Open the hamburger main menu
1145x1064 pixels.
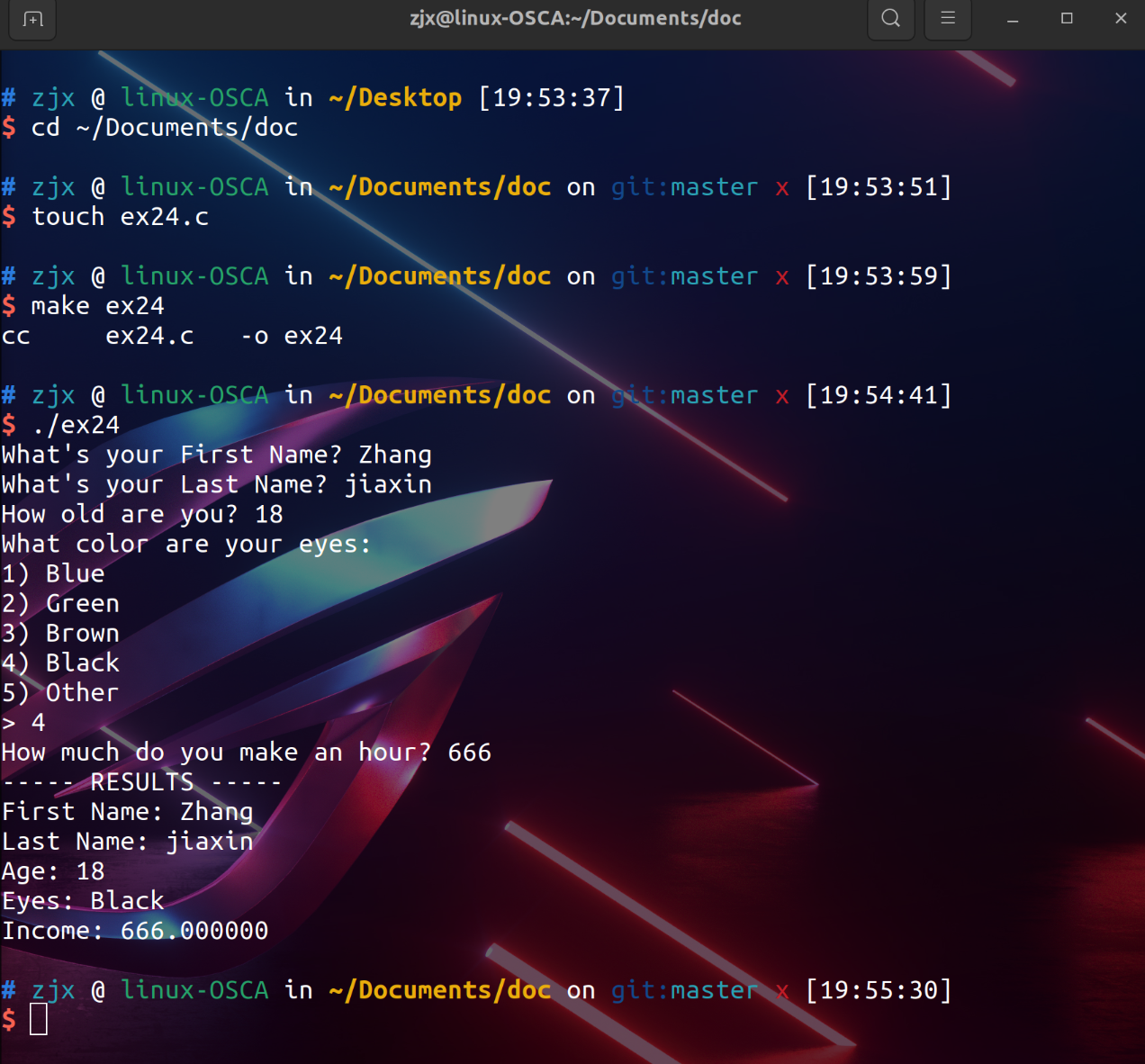948,19
